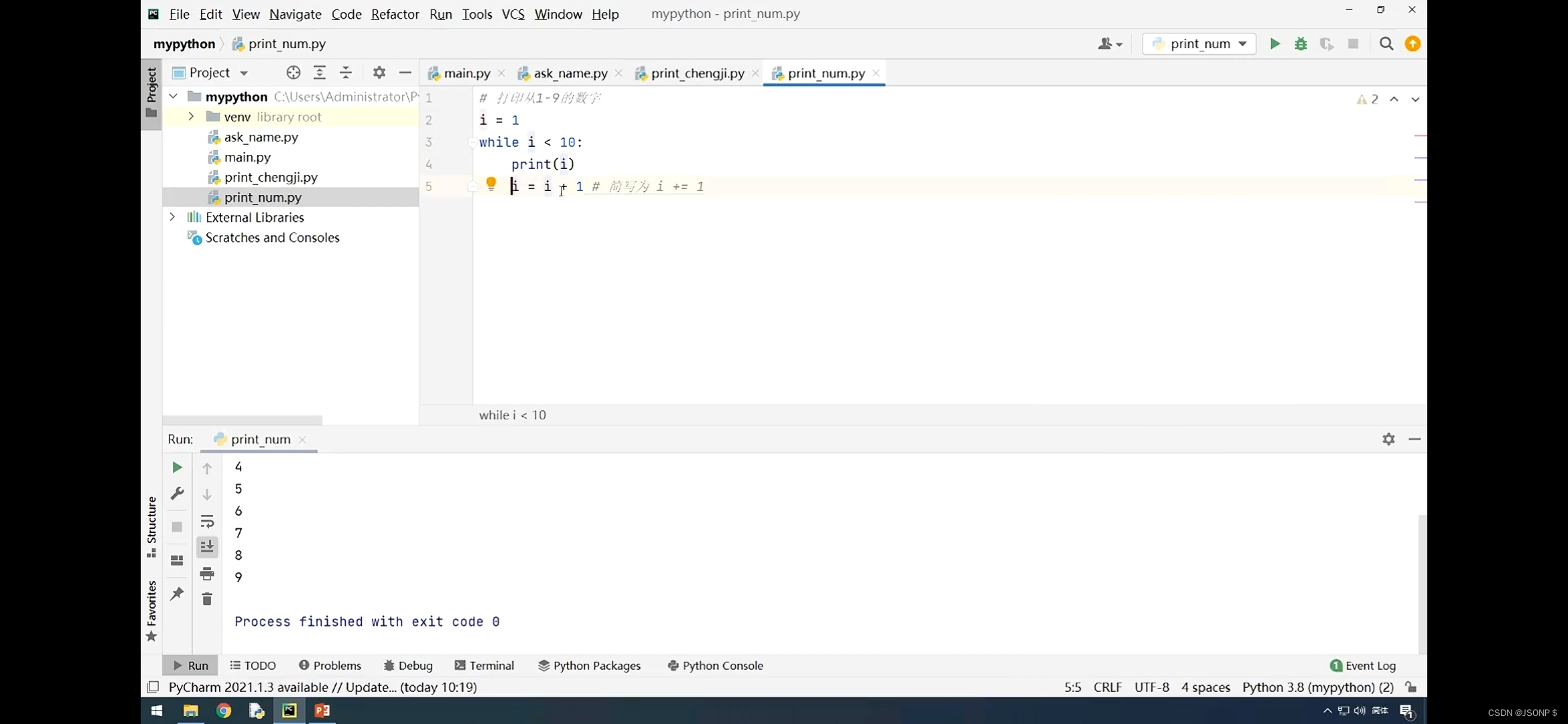Open the Refactor menu
Image resolution: width=1568 pixels, height=724 pixels.
[x=395, y=14]
